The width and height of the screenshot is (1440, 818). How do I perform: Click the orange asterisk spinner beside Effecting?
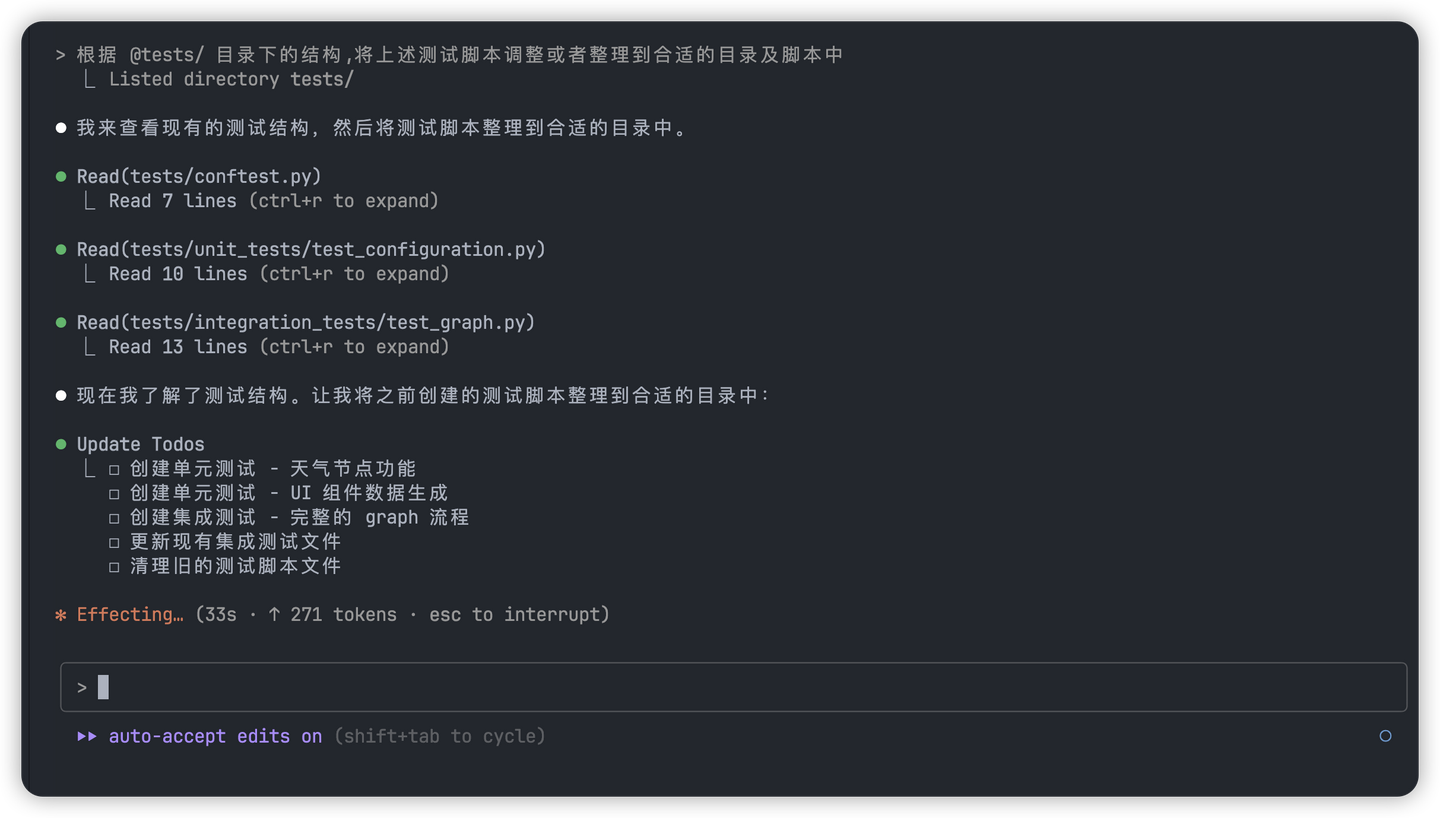point(61,615)
